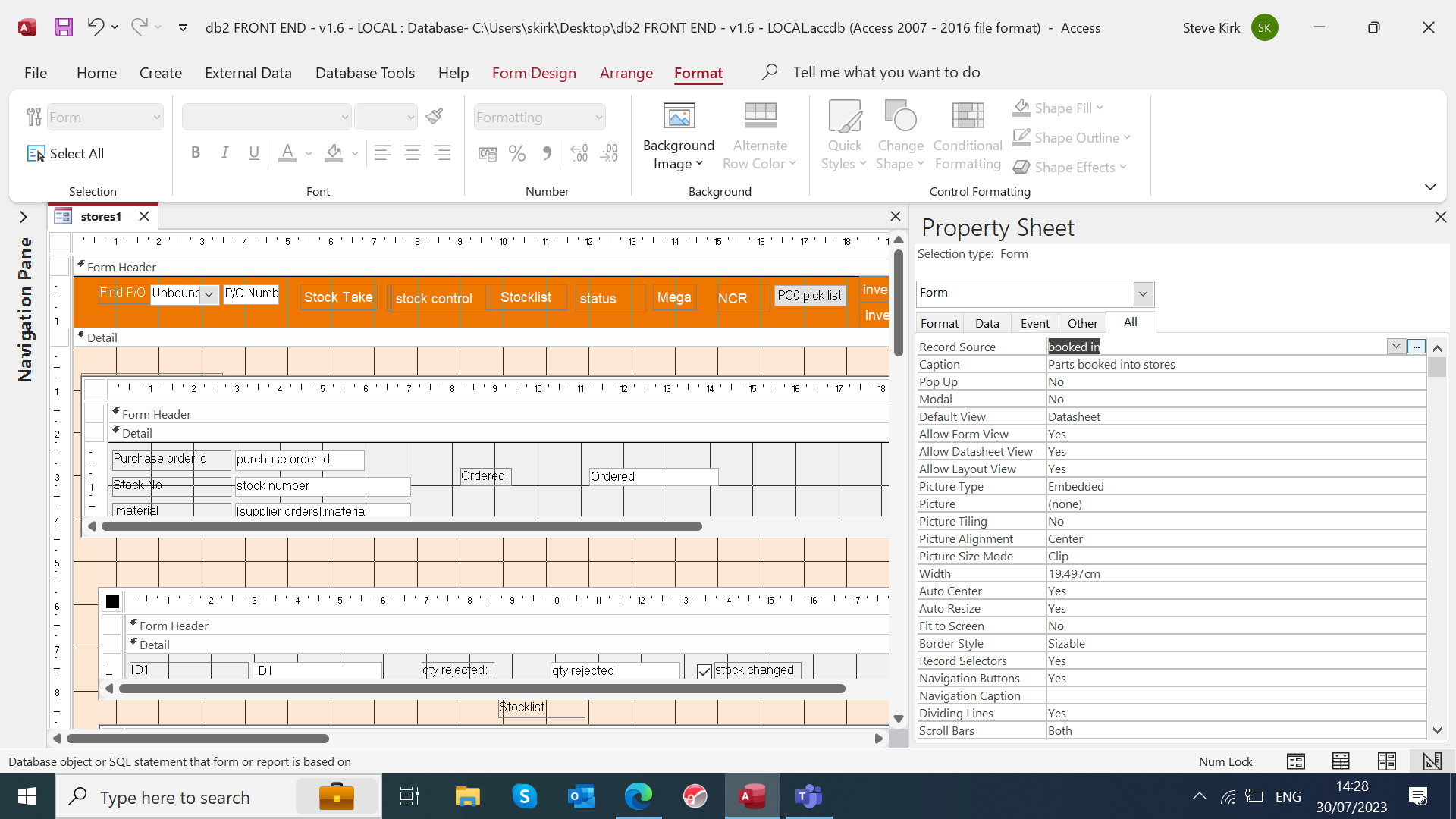1456x819 pixels.
Task: Open Quick Styles gallery
Action: pos(845,136)
